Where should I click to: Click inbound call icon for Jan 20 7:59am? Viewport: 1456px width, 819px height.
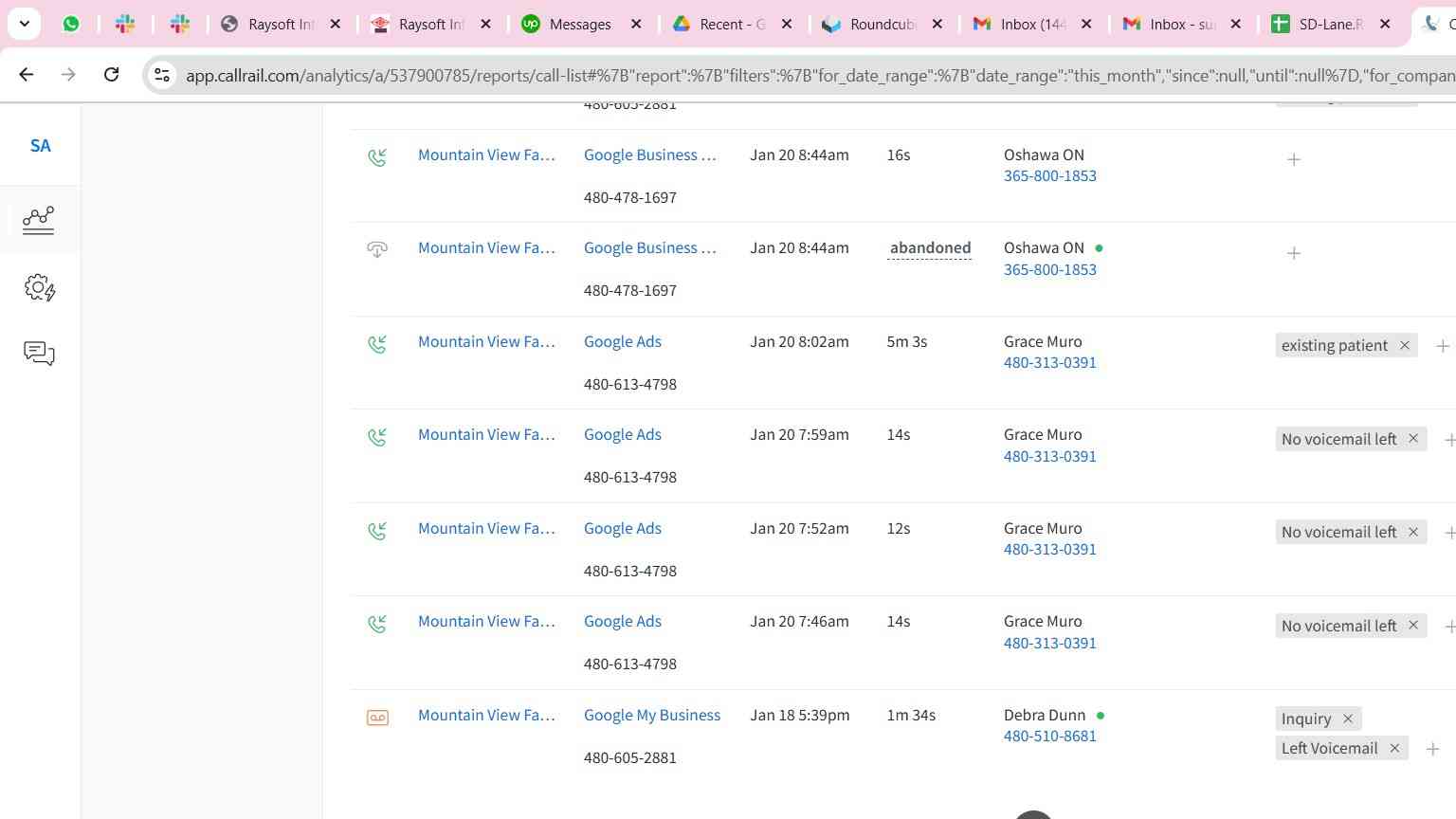tap(377, 437)
